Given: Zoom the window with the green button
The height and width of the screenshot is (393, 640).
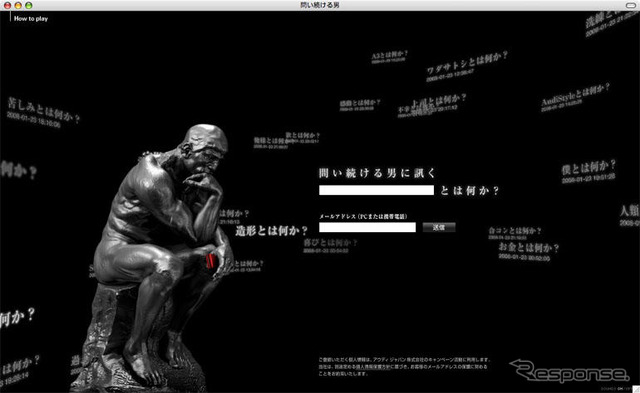Looking at the screenshot, I should [x=29, y=5].
